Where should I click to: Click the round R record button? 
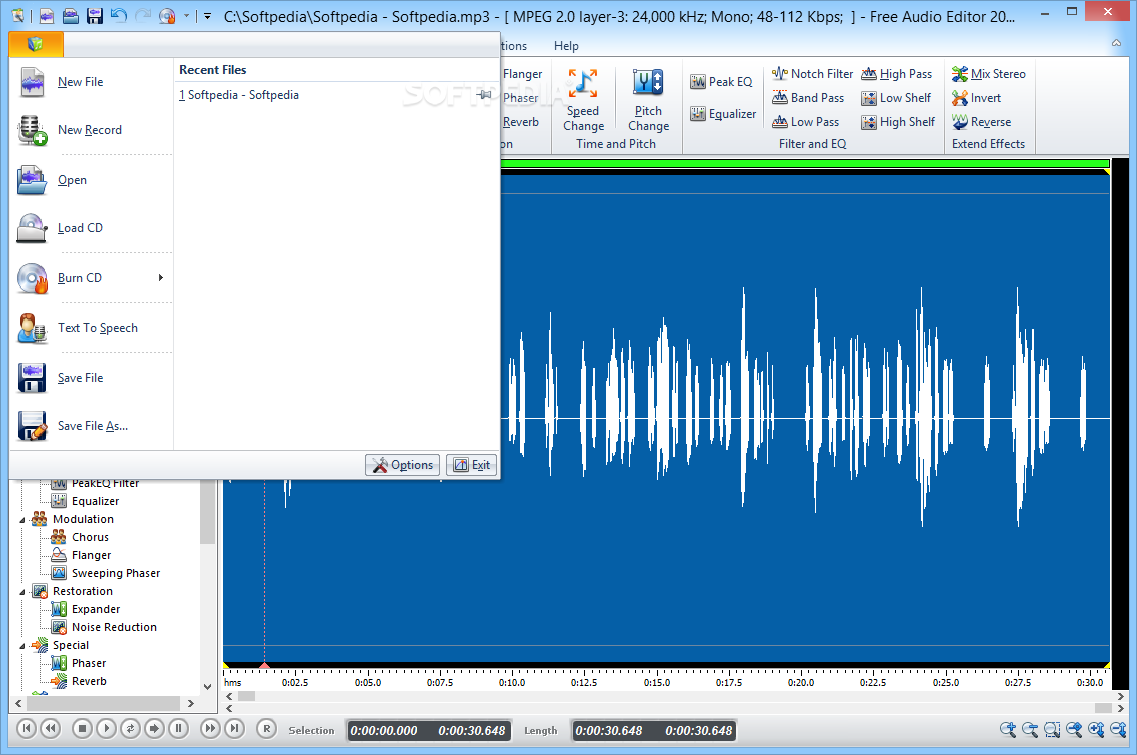point(266,729)
